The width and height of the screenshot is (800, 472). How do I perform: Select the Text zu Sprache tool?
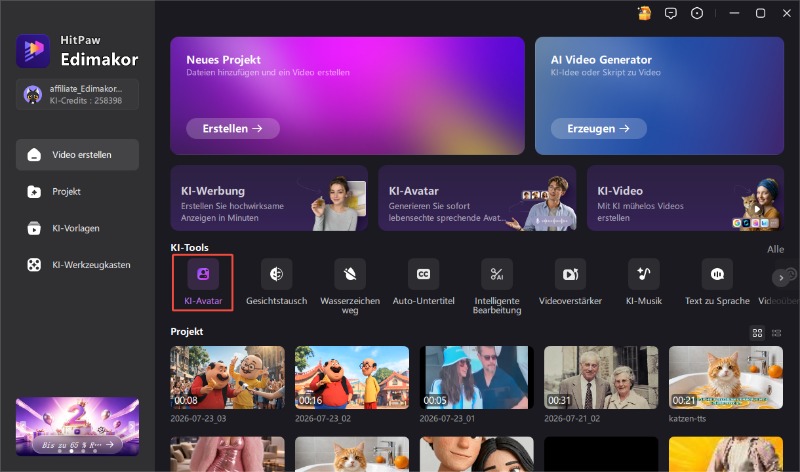(x=717, y=274)
